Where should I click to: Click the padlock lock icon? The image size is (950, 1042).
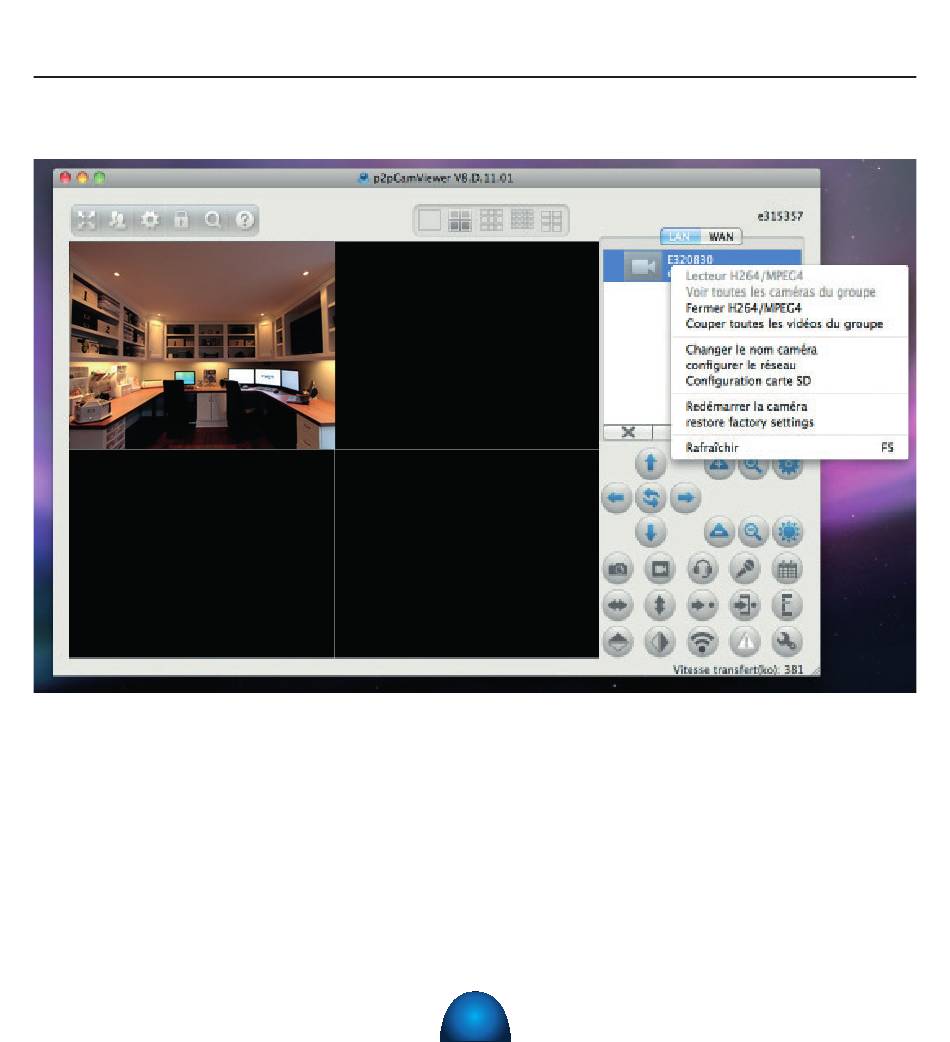181,220
